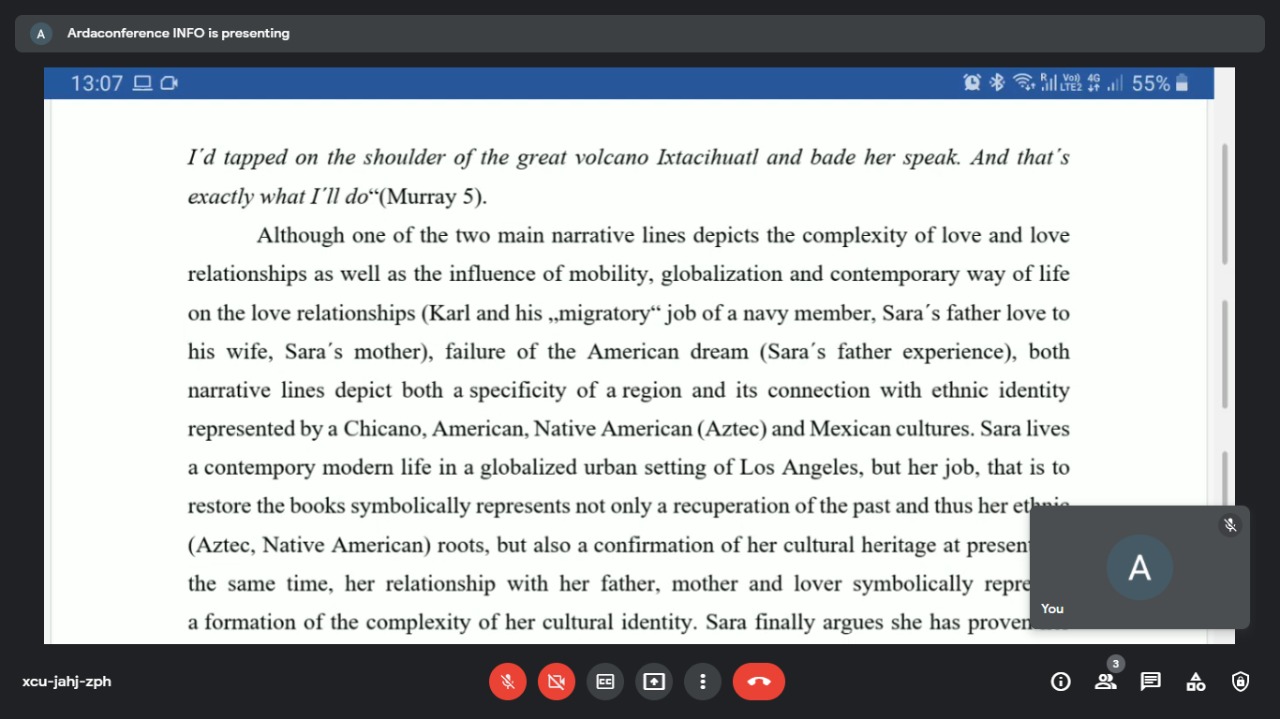
Task: Click the alarm icon in the shared phone status bar
Action: (x=972, y=83)
